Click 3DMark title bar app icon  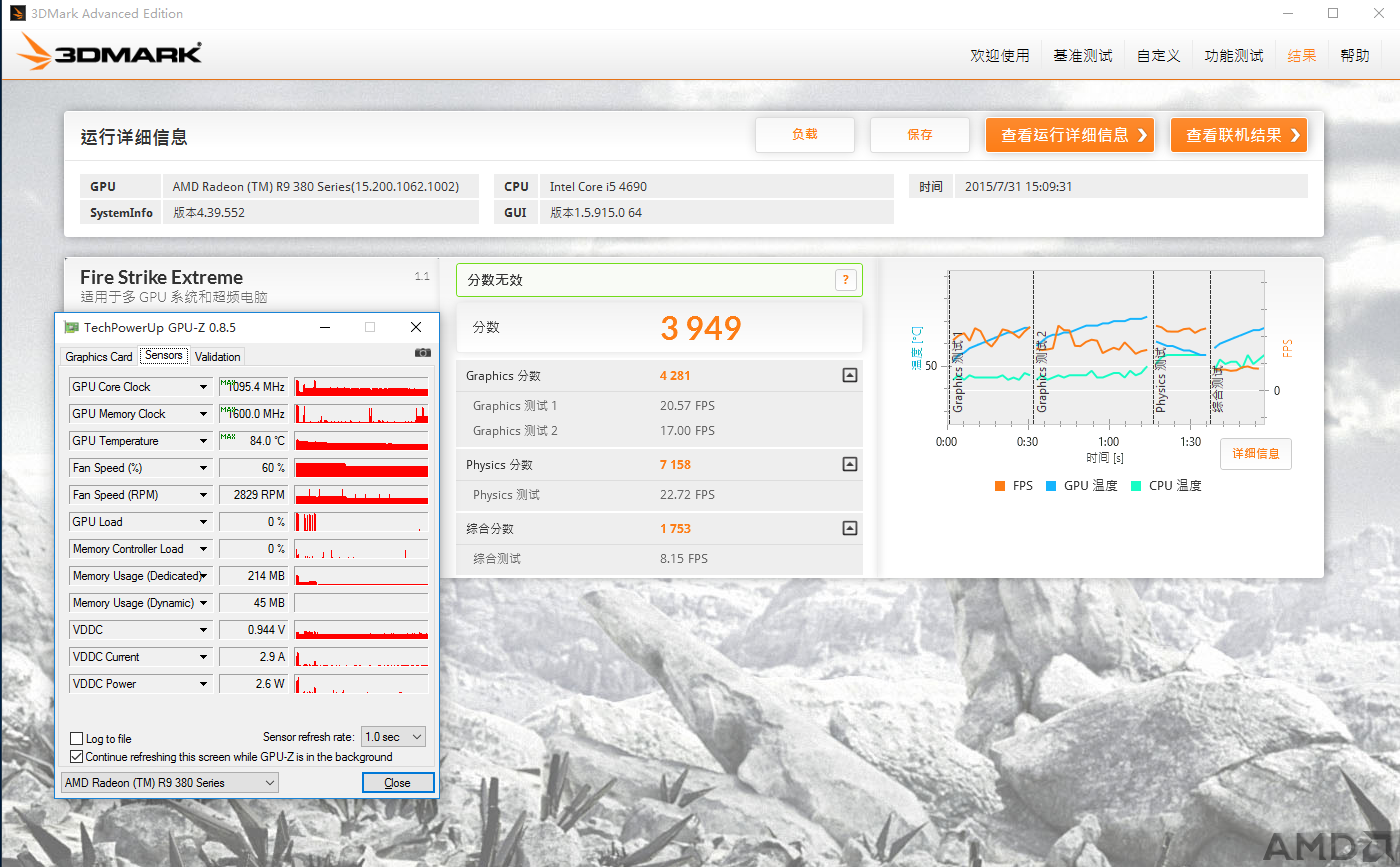[x=18, y=13]
